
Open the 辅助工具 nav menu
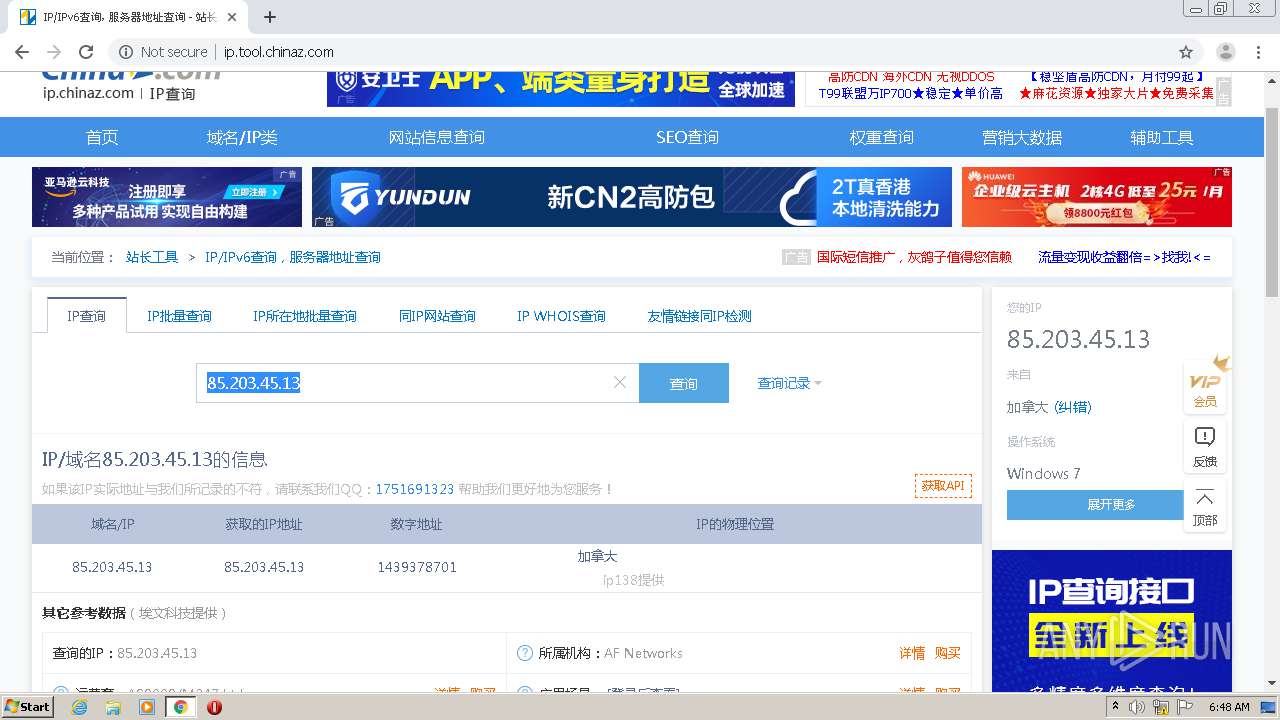[1162, 137]
